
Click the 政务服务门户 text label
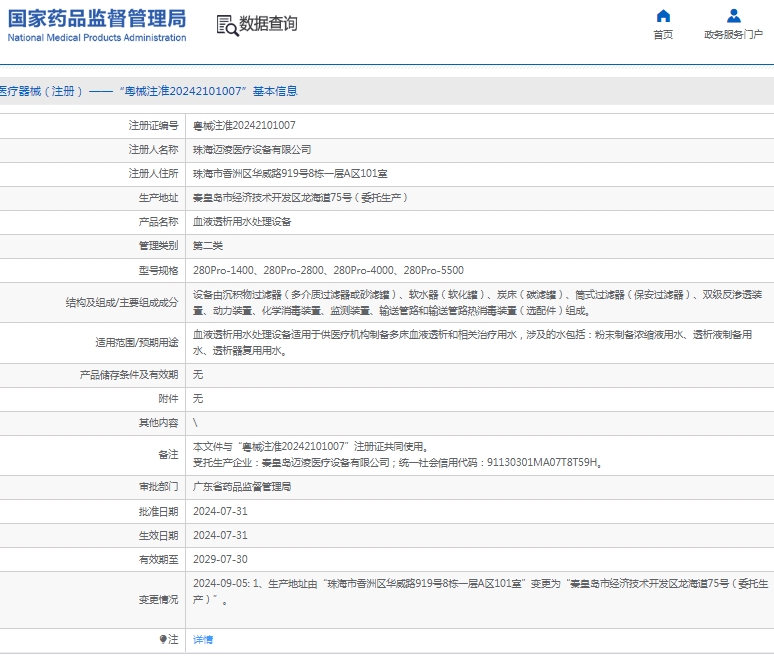(734, 35)
